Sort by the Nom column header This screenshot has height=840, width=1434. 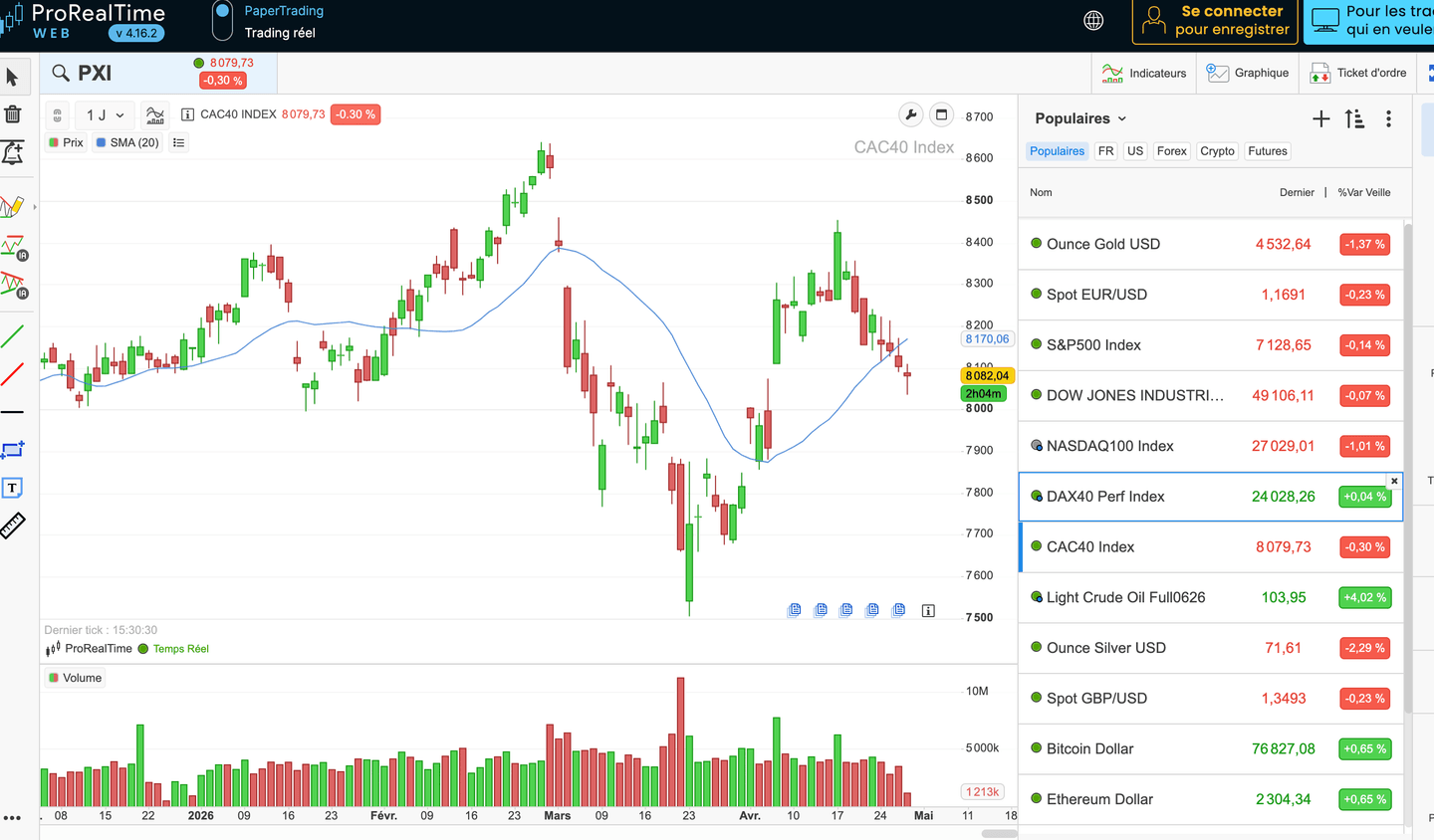tap(1041, 192)
